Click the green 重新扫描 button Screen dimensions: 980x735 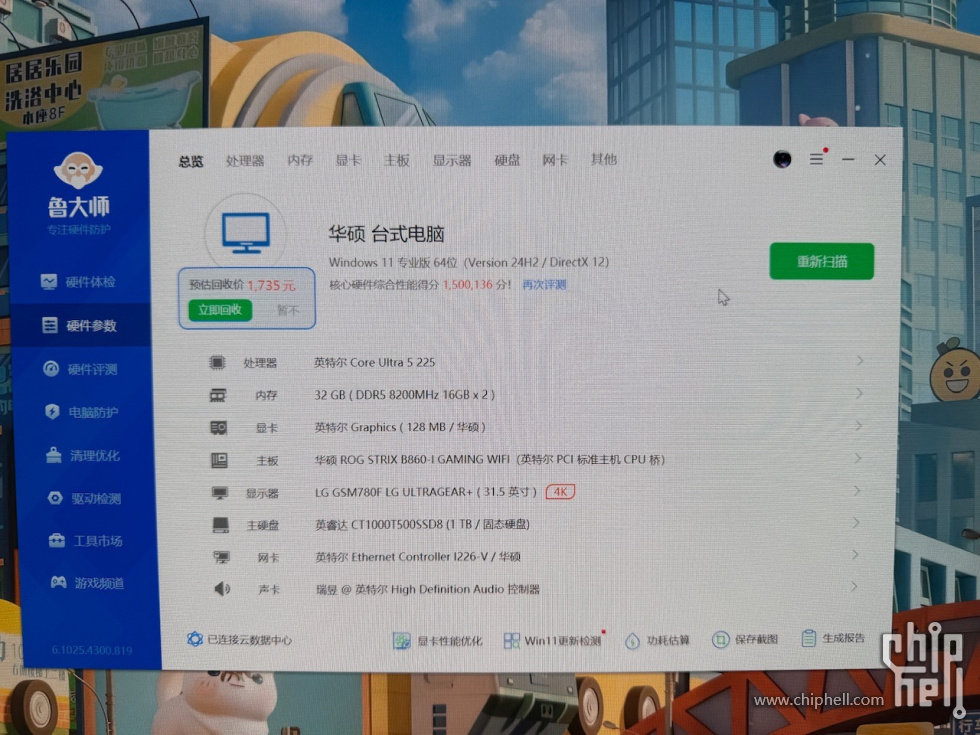point(822,261)
